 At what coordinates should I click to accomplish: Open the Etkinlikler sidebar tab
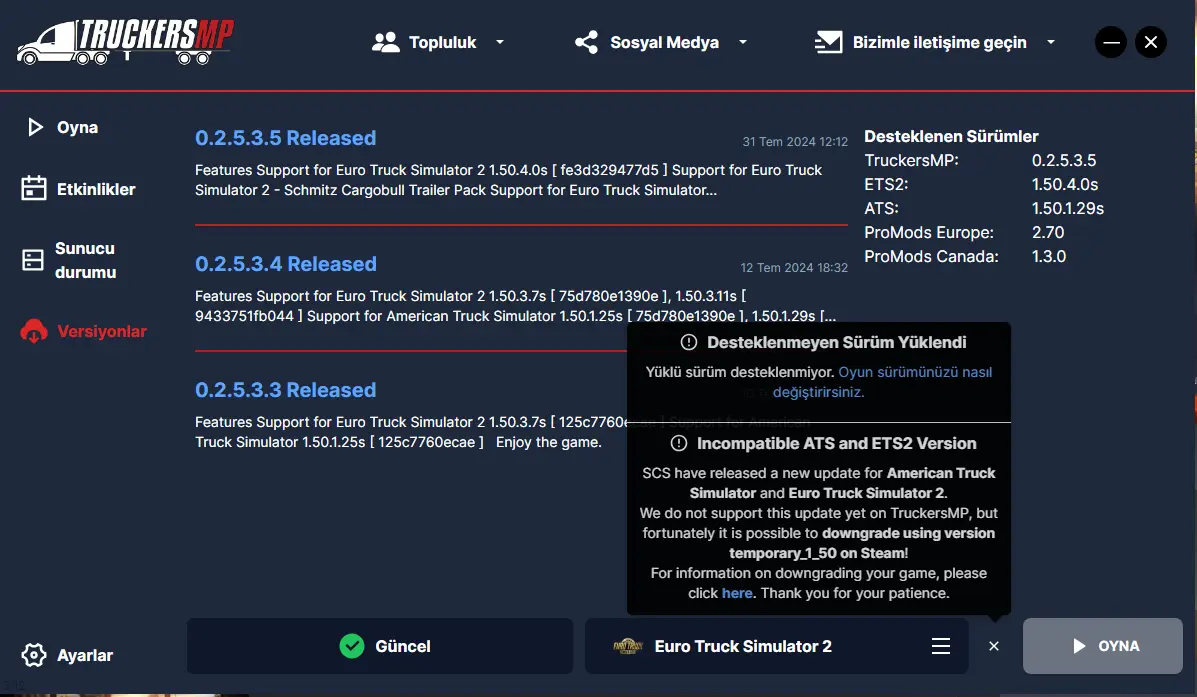click(x=79, y=189)
